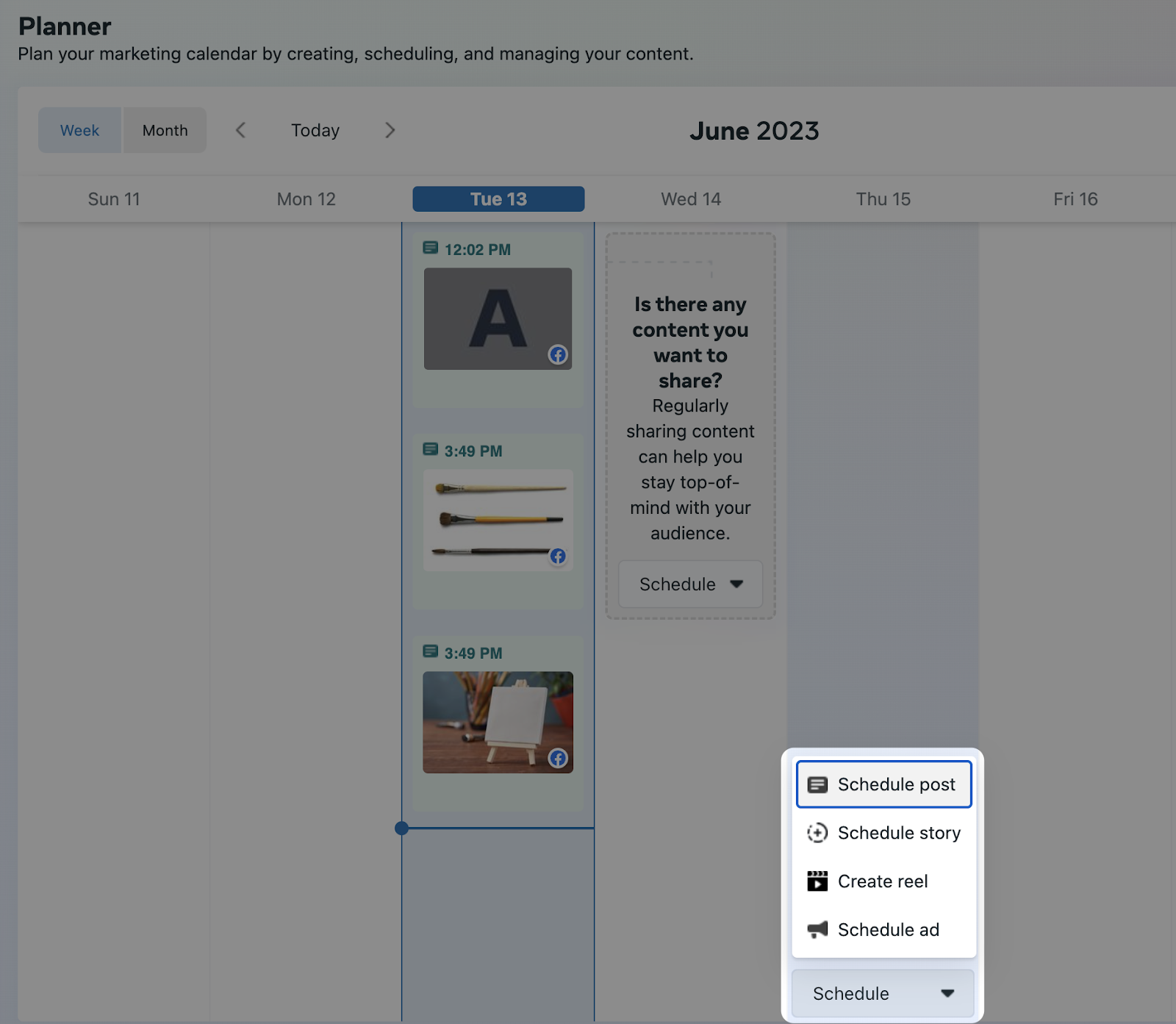Select Create reel from the popup menu
The width and height of the screenshot is (1176, 1024).
coord(883,881)
